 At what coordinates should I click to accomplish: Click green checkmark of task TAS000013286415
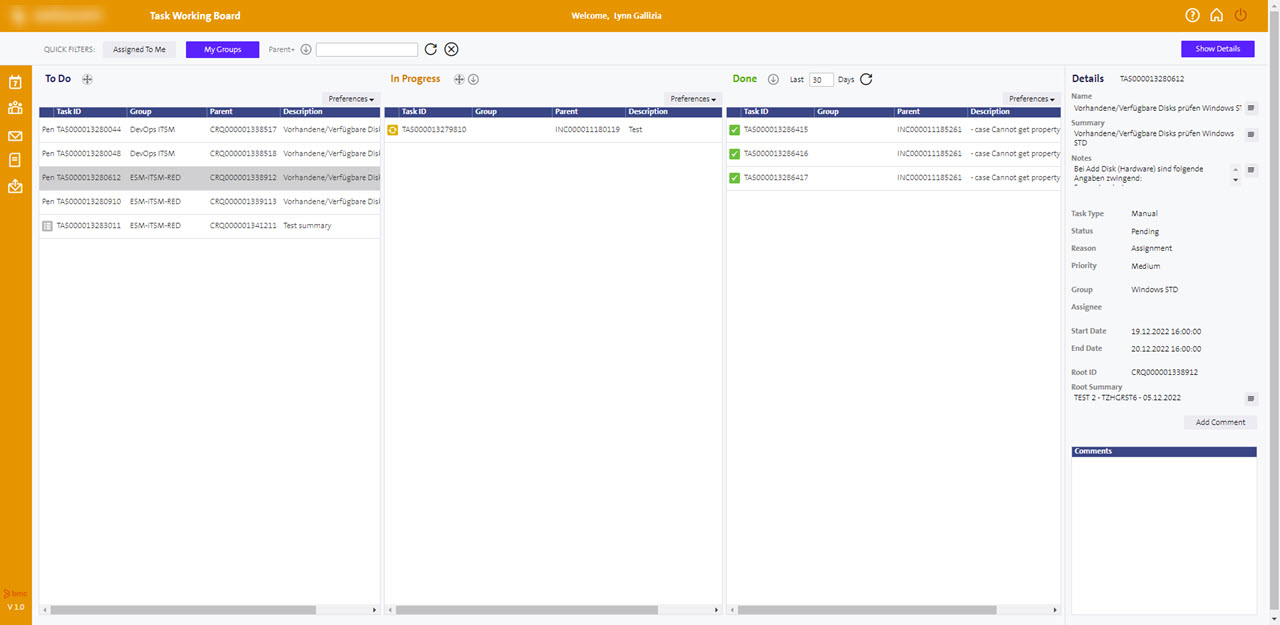[734, 130]
